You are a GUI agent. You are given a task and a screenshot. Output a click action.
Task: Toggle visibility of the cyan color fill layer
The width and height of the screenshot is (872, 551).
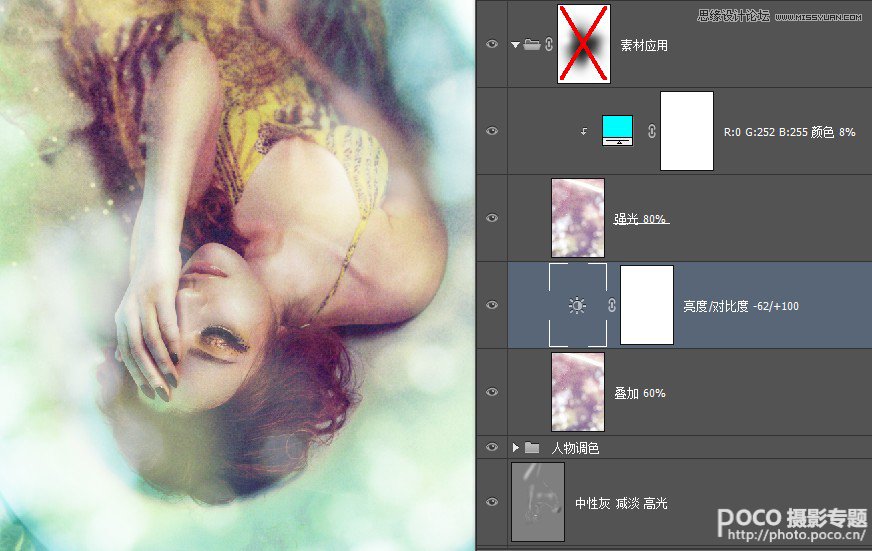pos(492,131)
